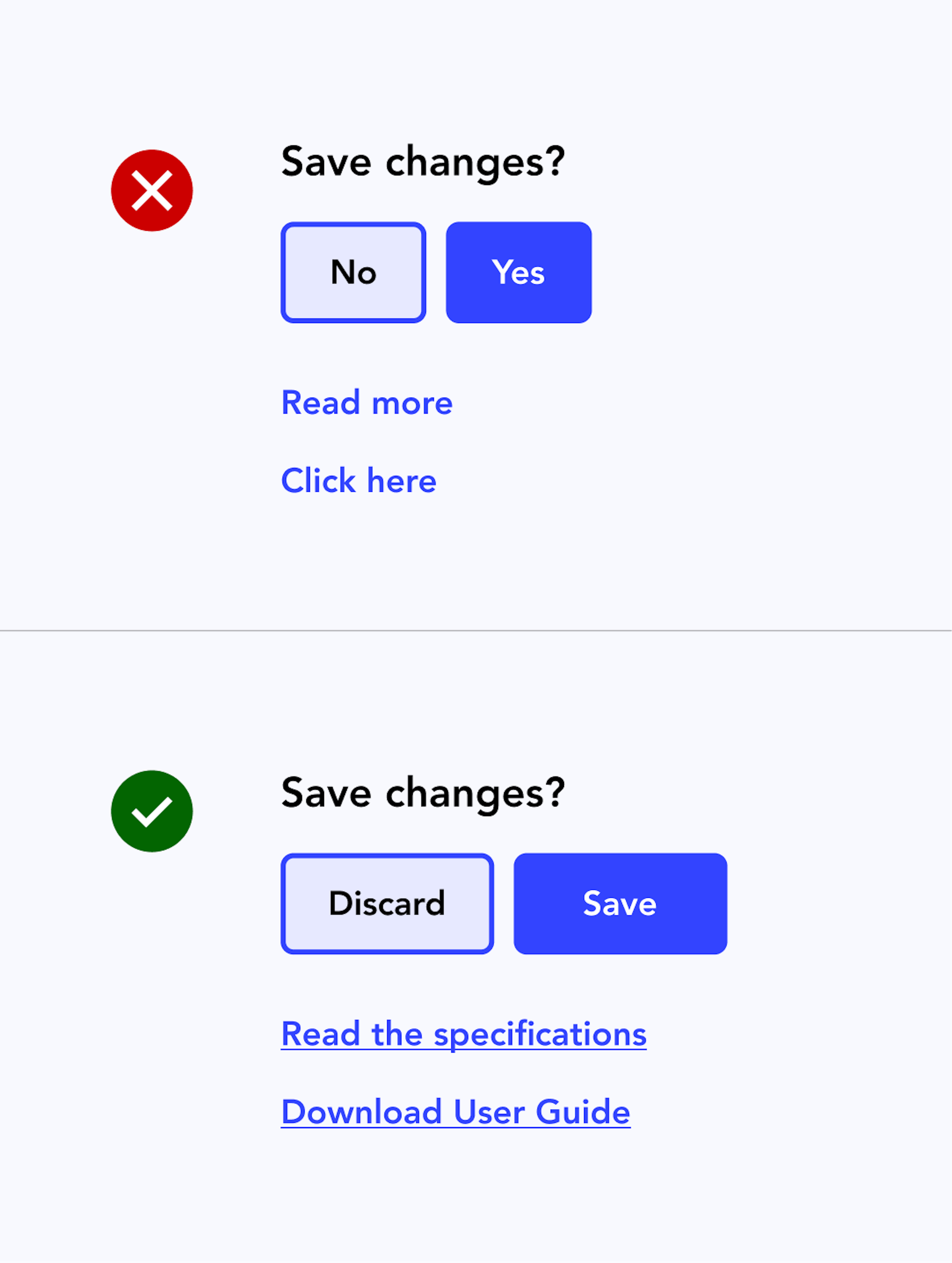
Task: Select the red circle with white cross
Action: tap(152, 191)
